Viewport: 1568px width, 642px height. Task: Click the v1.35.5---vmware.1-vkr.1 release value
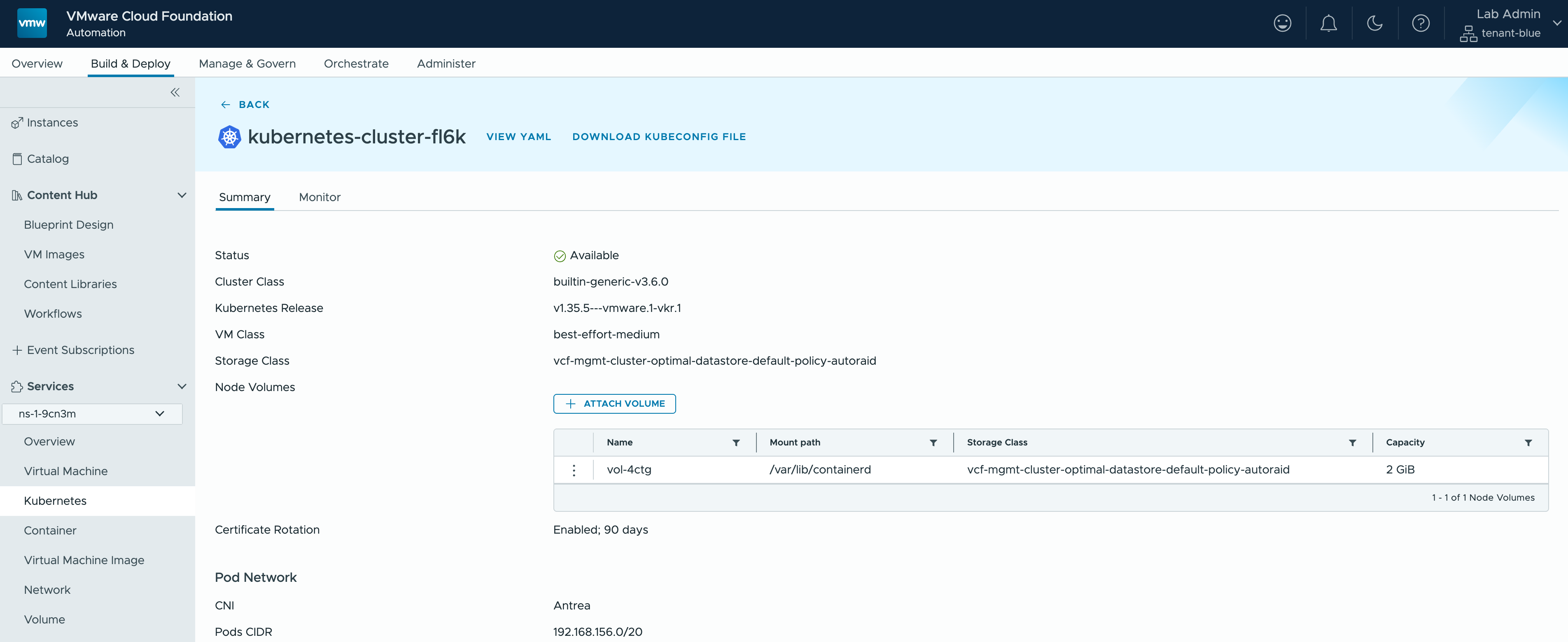[617, 308]
